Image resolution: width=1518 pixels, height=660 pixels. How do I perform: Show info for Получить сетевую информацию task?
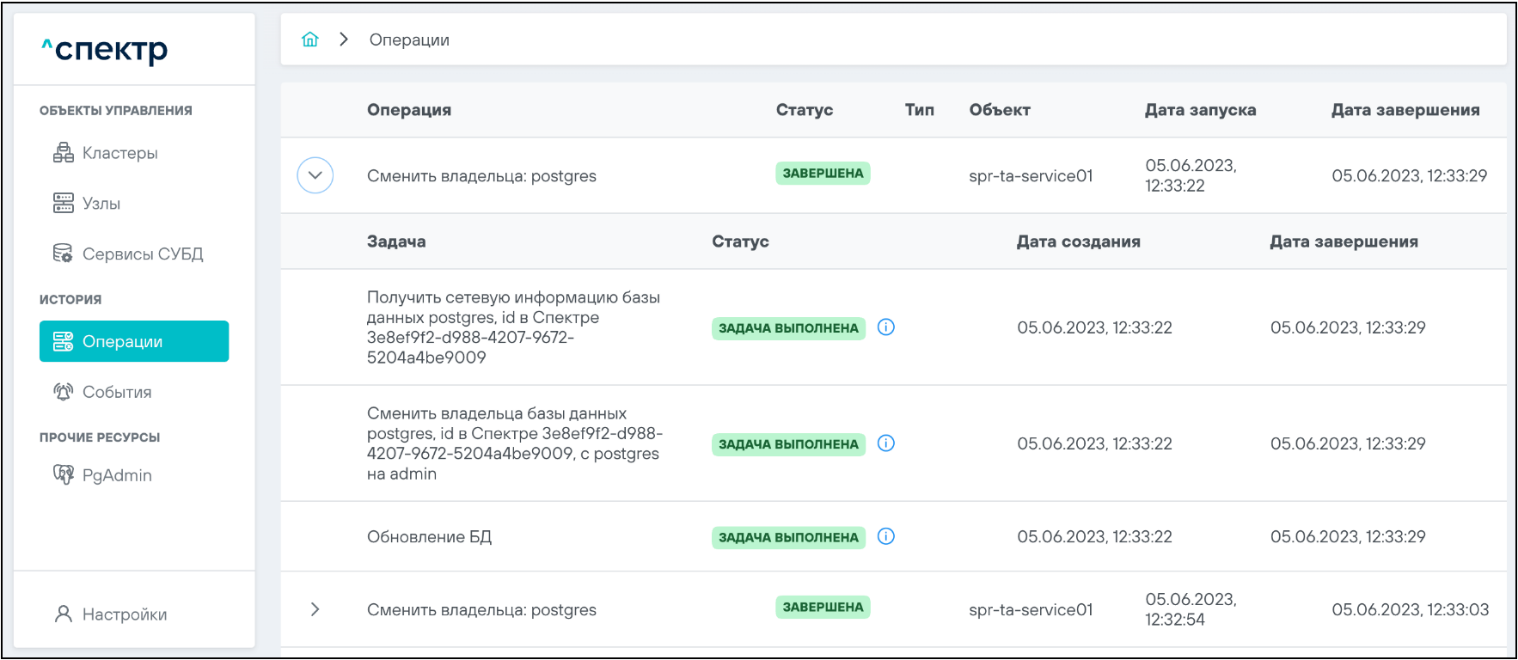885,327
